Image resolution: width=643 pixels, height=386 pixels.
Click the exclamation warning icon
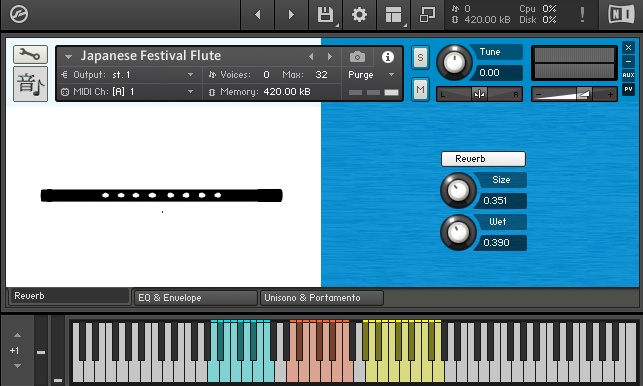[582, 15]
